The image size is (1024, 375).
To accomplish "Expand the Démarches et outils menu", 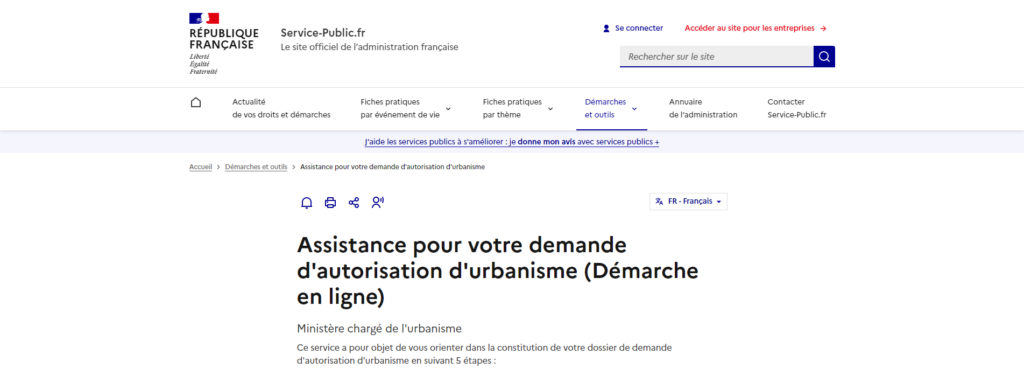I will (611, 108).
